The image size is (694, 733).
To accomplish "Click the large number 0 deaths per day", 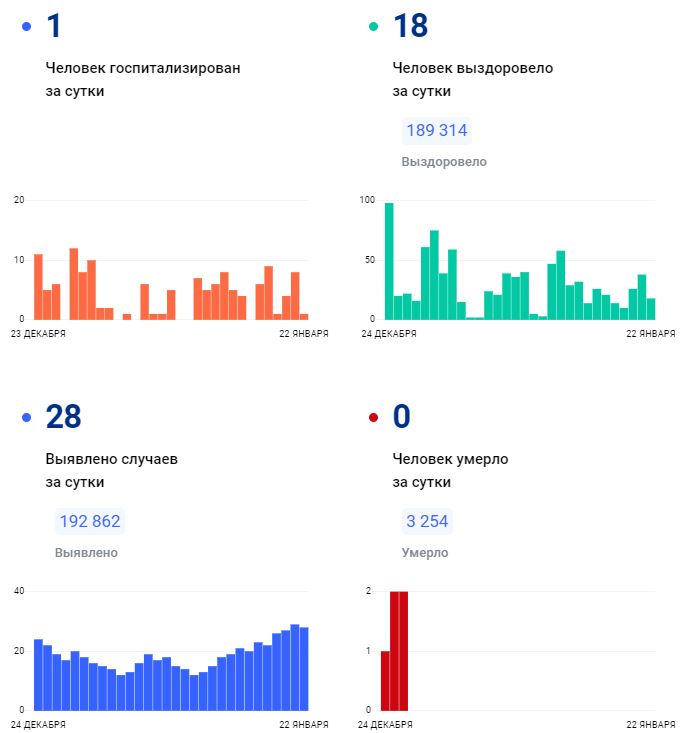I will (x=401, y=417).
